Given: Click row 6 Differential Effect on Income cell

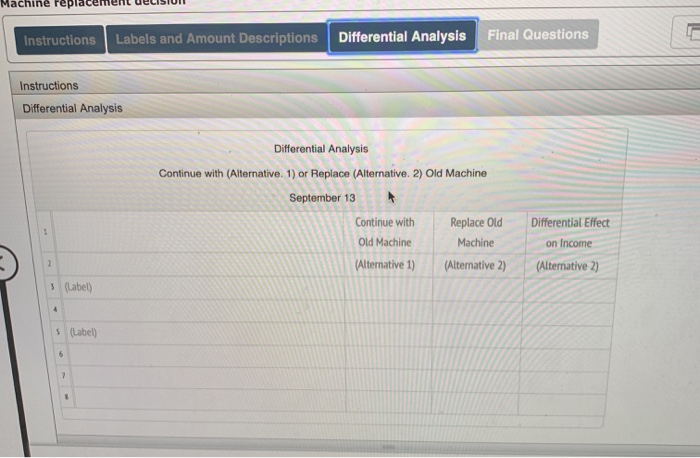Looking at the screenshot, I should (x=566, y=360).
